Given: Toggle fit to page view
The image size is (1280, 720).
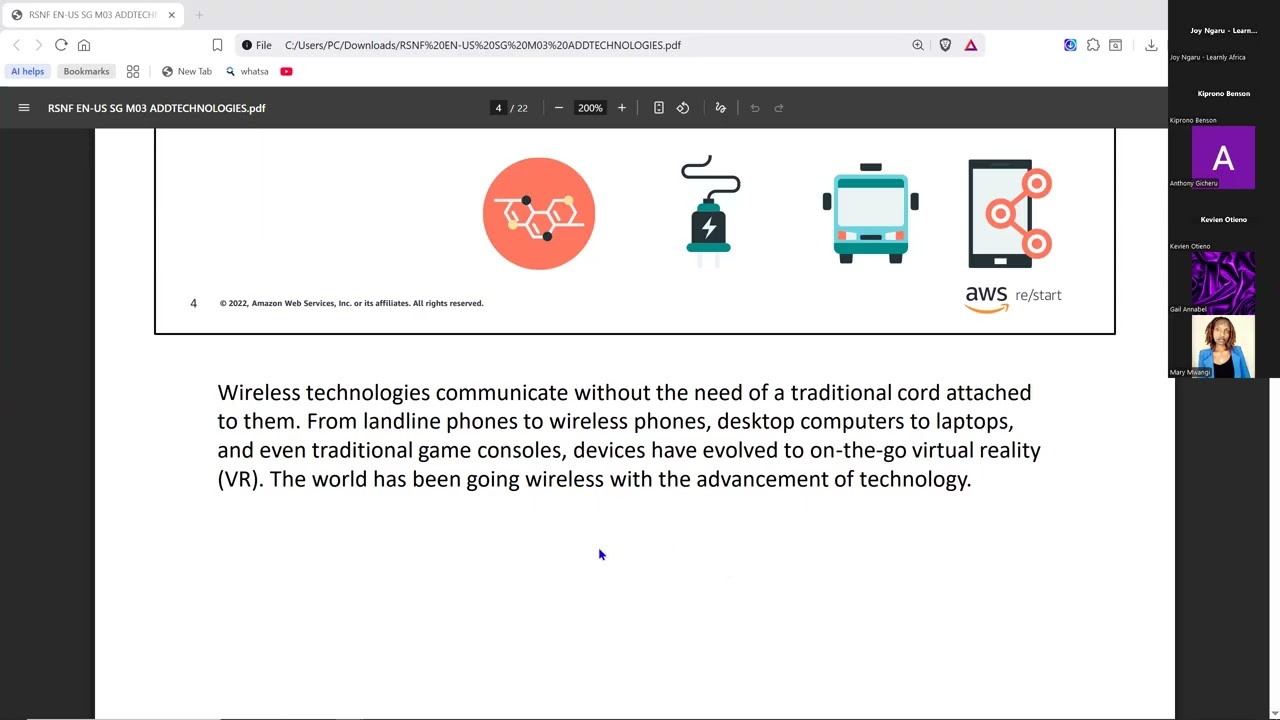Looking at the screenshot, I should [x=658, y=108].
